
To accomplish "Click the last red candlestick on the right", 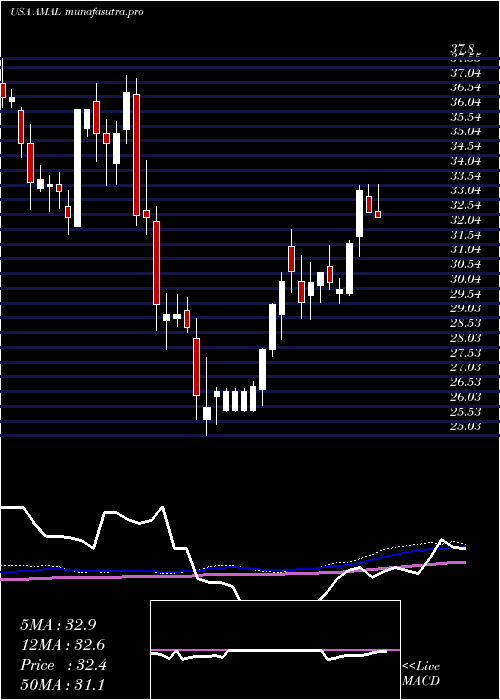I will pos(378,214).
